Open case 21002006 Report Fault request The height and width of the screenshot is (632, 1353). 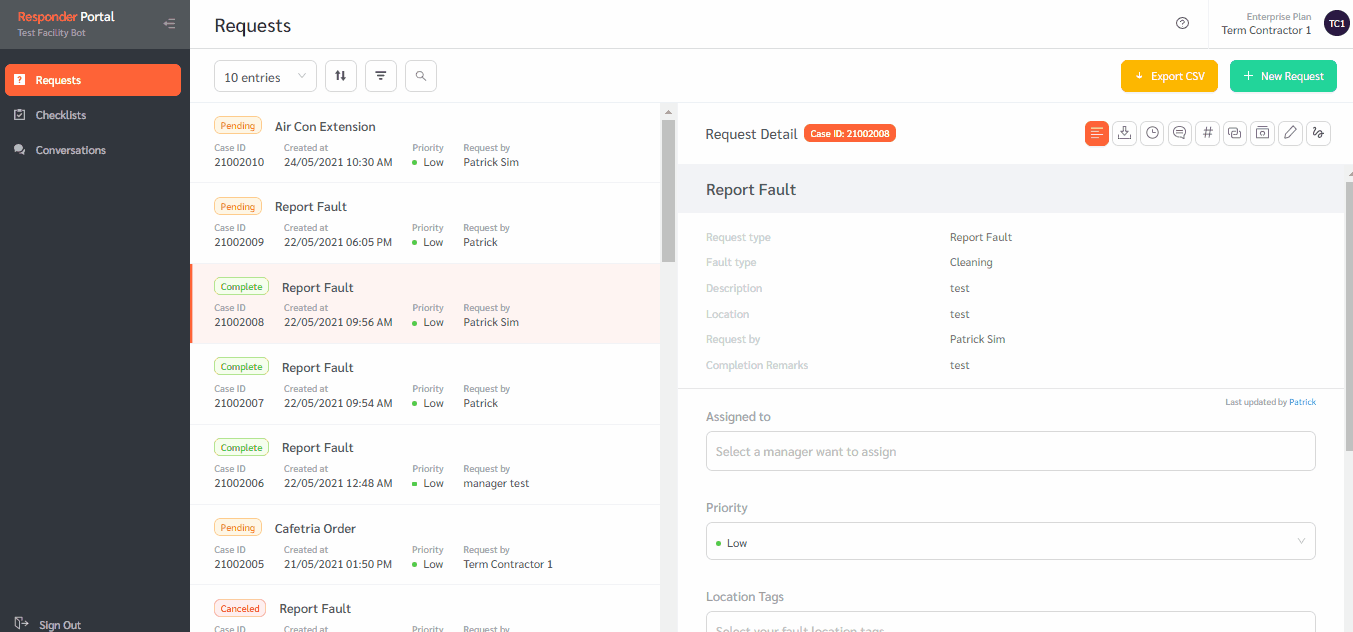425,465
